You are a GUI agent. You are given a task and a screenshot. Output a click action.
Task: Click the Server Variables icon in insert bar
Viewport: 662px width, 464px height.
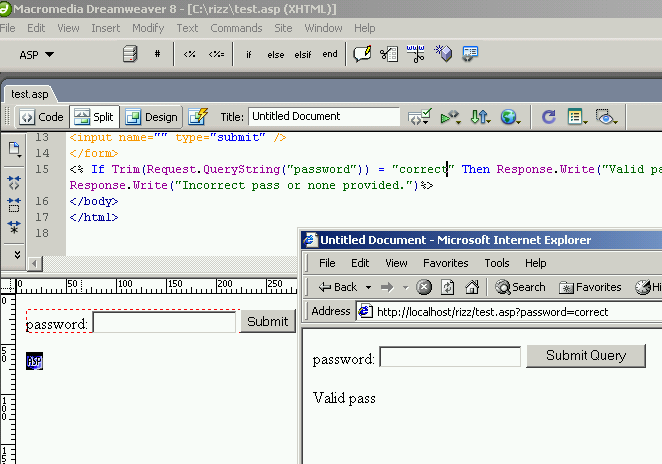click(x=129, y=54)
